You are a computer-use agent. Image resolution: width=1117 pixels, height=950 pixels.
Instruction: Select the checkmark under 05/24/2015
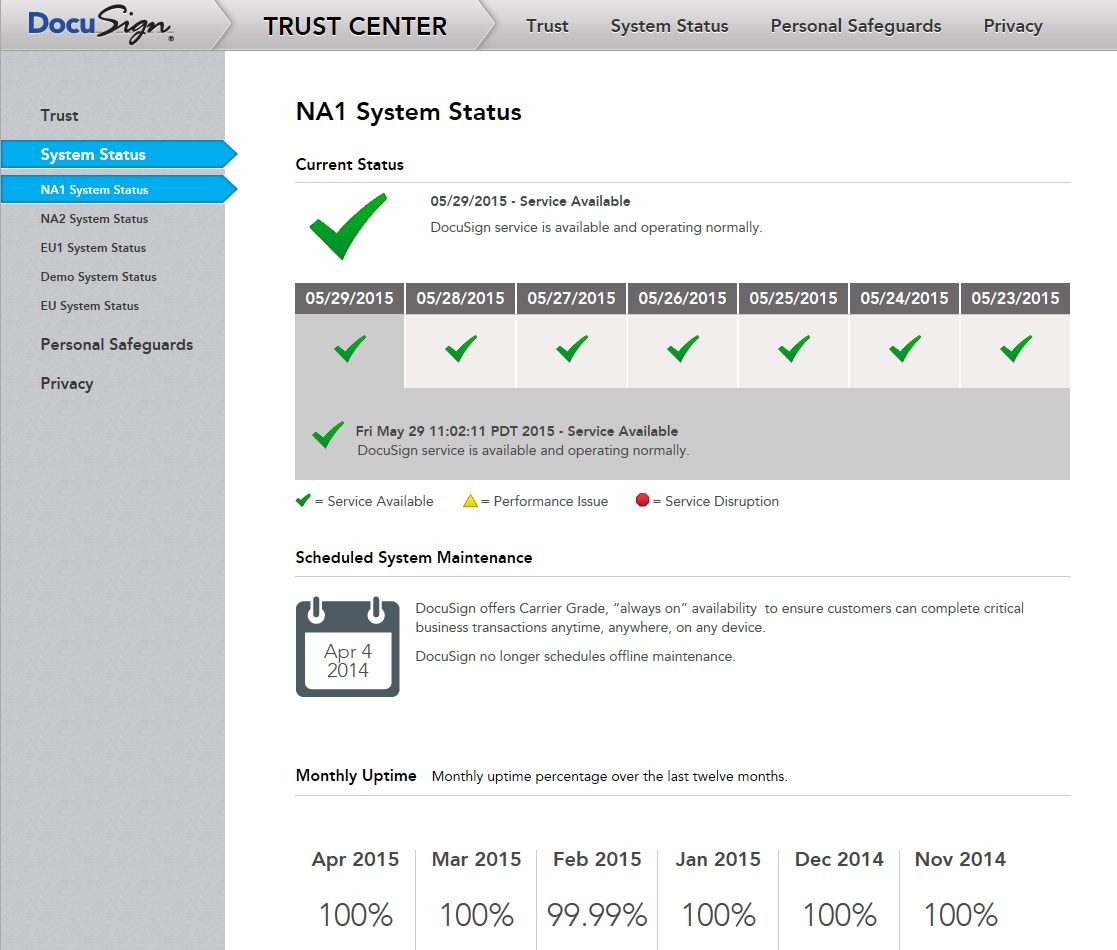905,349
